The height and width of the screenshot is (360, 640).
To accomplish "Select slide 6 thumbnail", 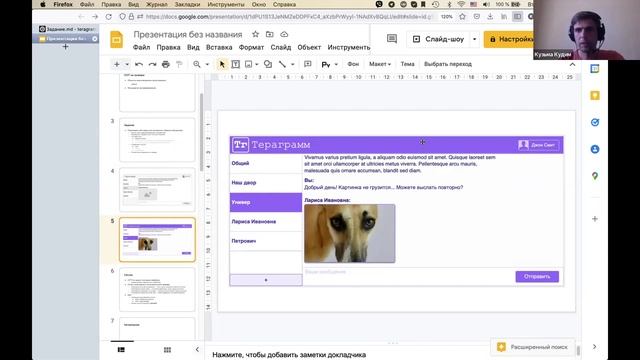I will click(x=157, y=289).
